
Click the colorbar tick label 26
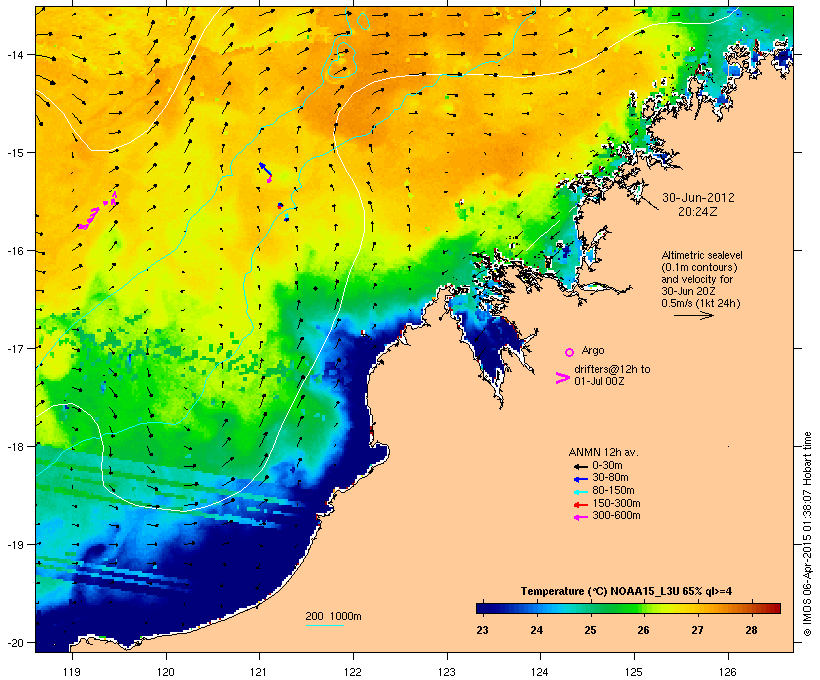(643, 630)
